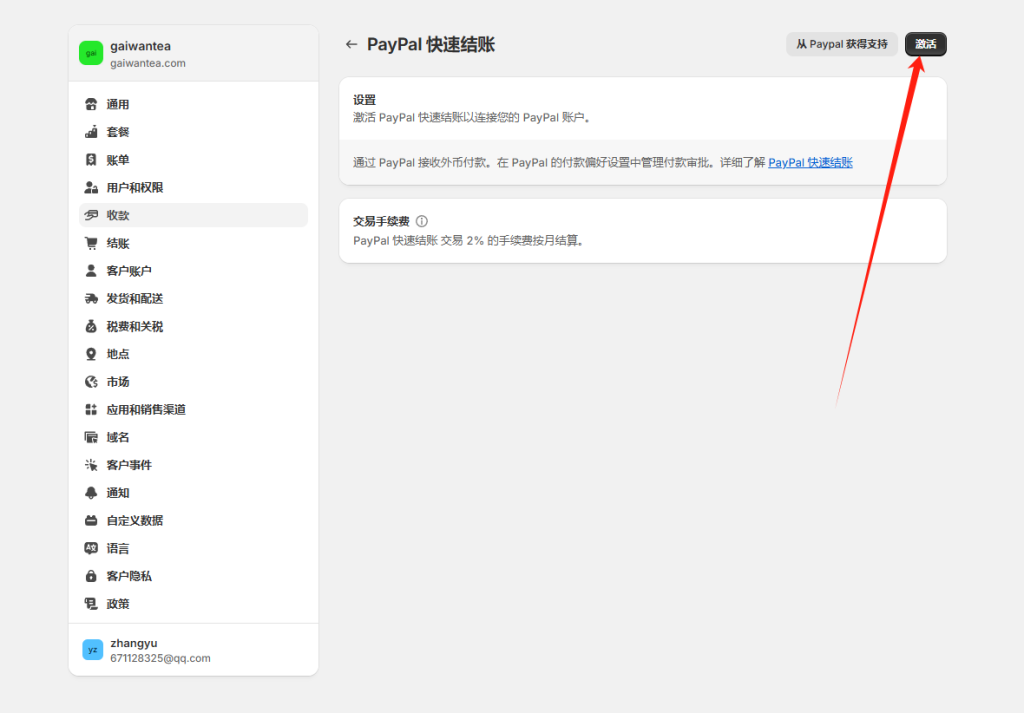The height and width of the screenshot is (713, 1024).
Task: Select the 通知 notifications bell icon
Action: pos(90,492)
